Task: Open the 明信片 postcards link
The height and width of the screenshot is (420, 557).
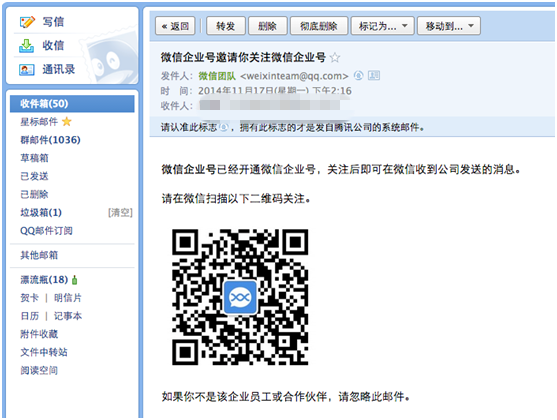Action: tap(68, 298)
